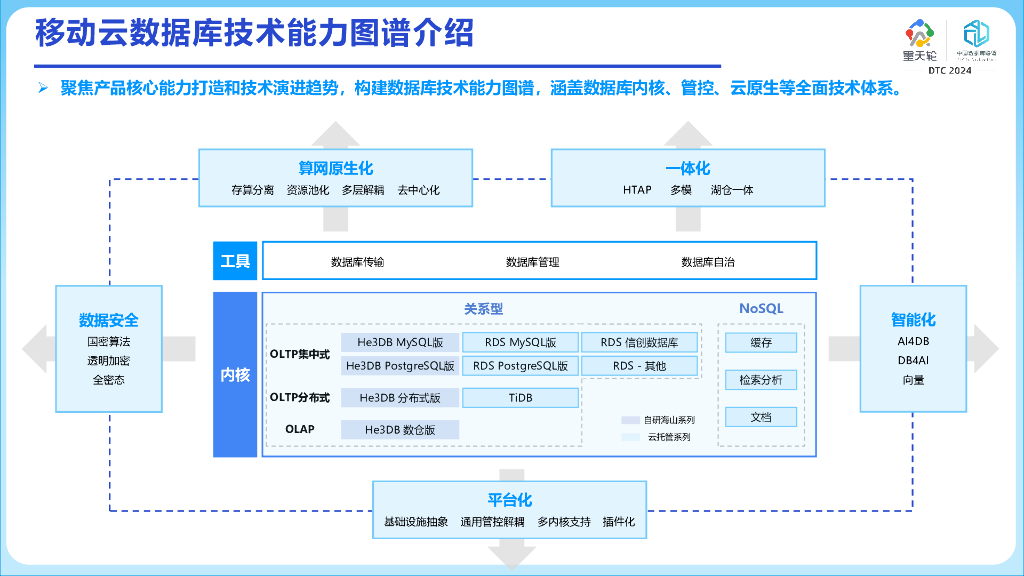Click the TiDB button
The height and width of the screenshot is (576, 1024).
(521, 398)
